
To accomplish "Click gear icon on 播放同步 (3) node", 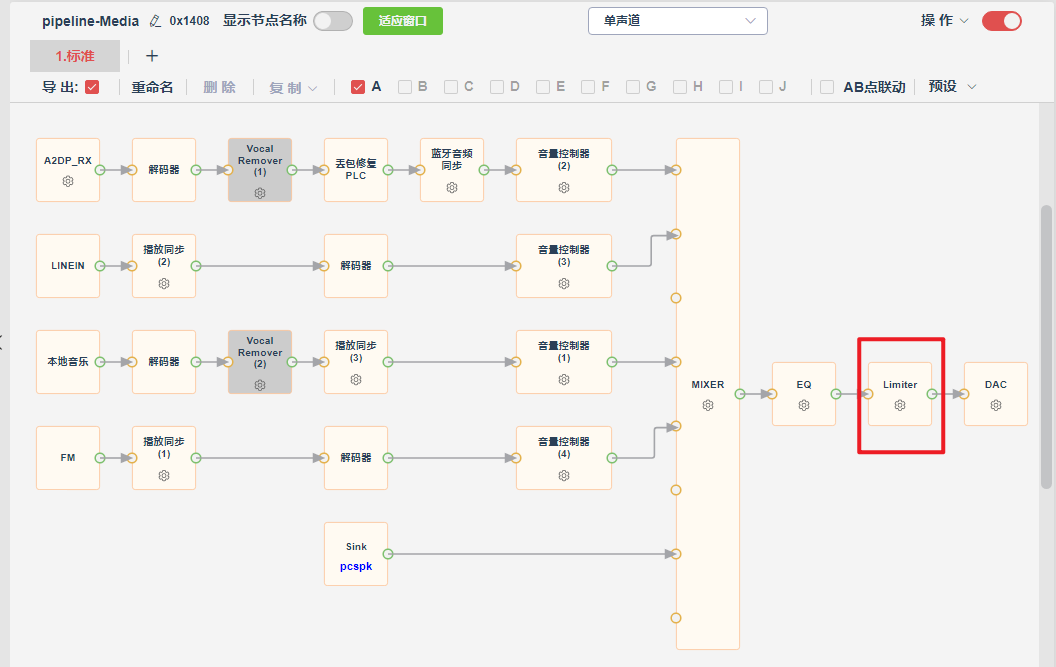I will [x=356, y=379].
